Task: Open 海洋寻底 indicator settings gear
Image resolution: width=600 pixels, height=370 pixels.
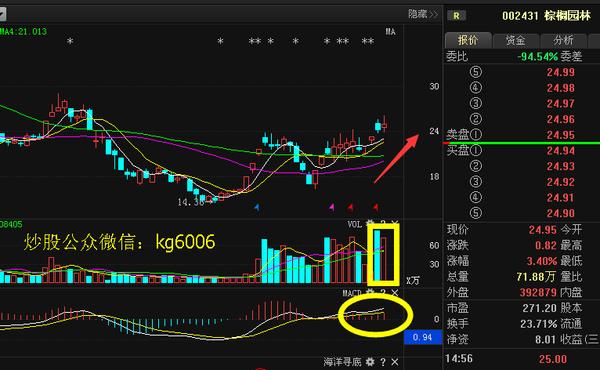Action: click(370, 362)
